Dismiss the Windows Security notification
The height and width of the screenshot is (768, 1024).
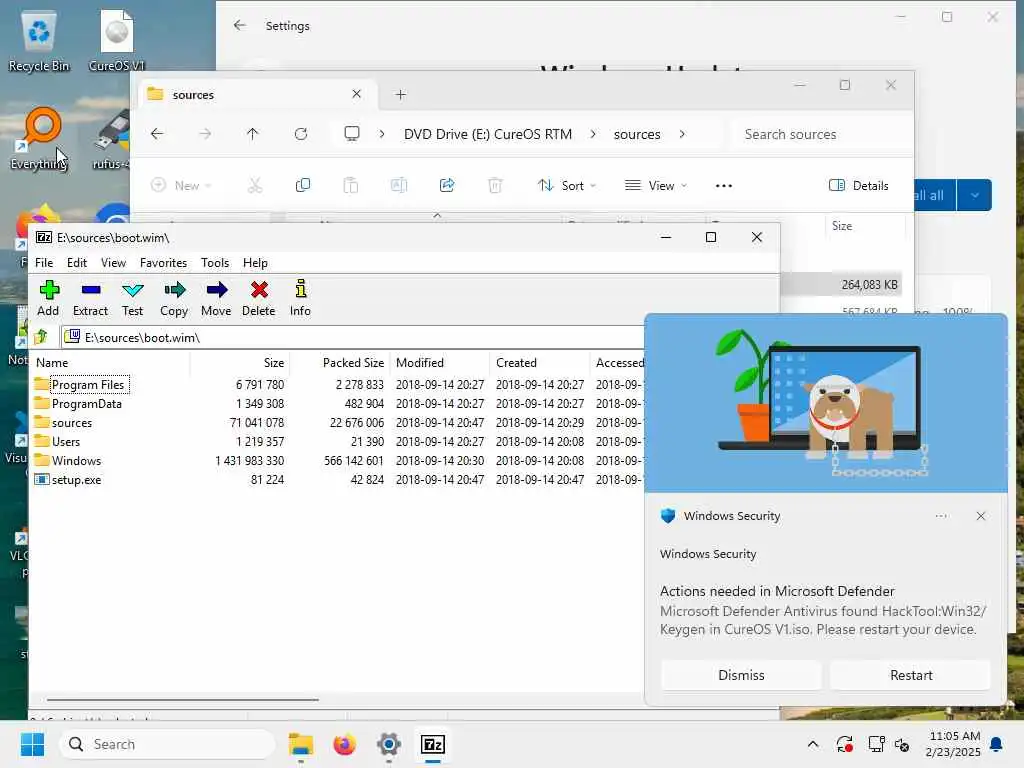(741, 675)
